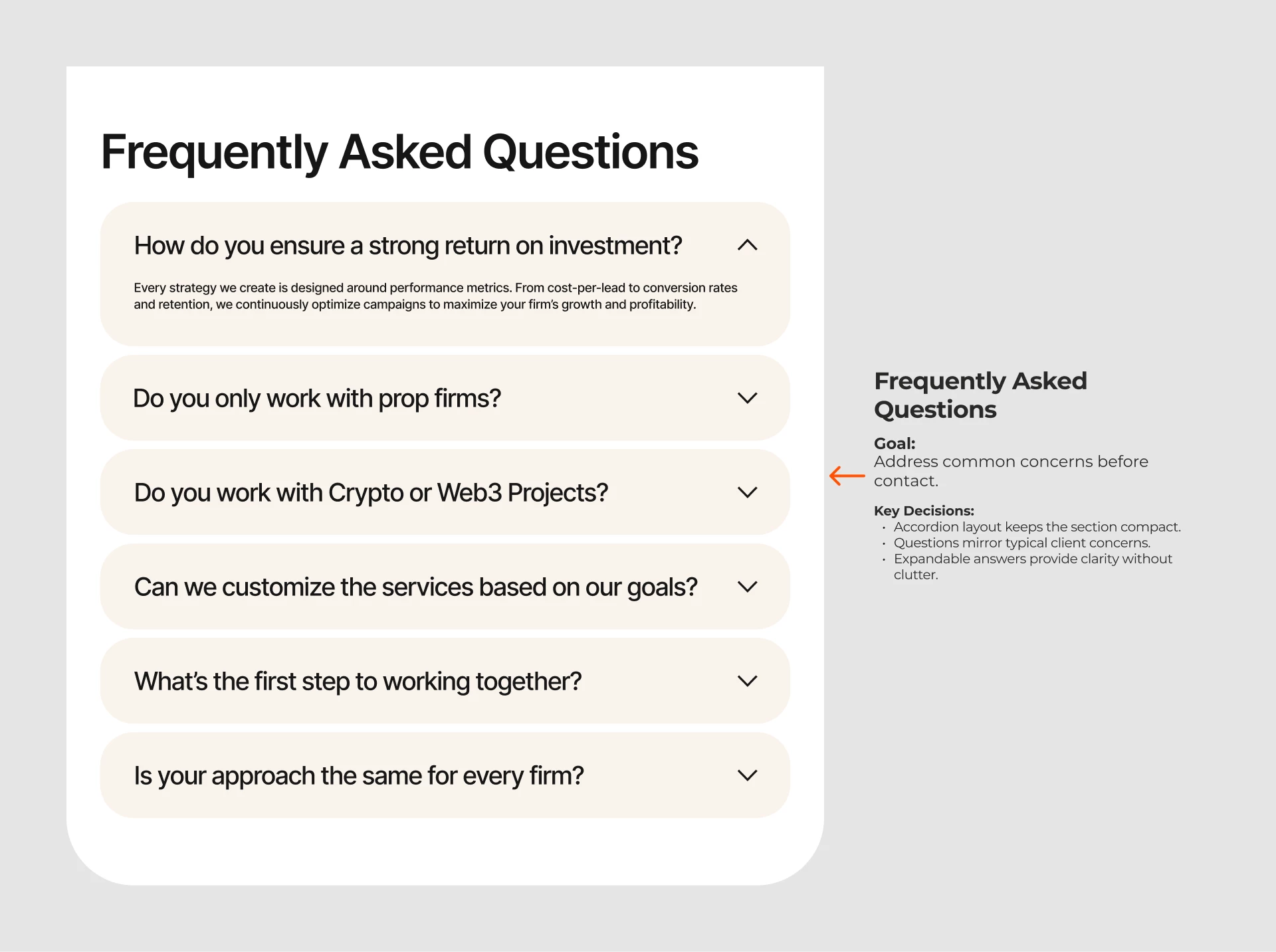Viewport: 1276px width, 952px height.
Task: Click the orange left-pointing arrow
Action: click(847, 476)
